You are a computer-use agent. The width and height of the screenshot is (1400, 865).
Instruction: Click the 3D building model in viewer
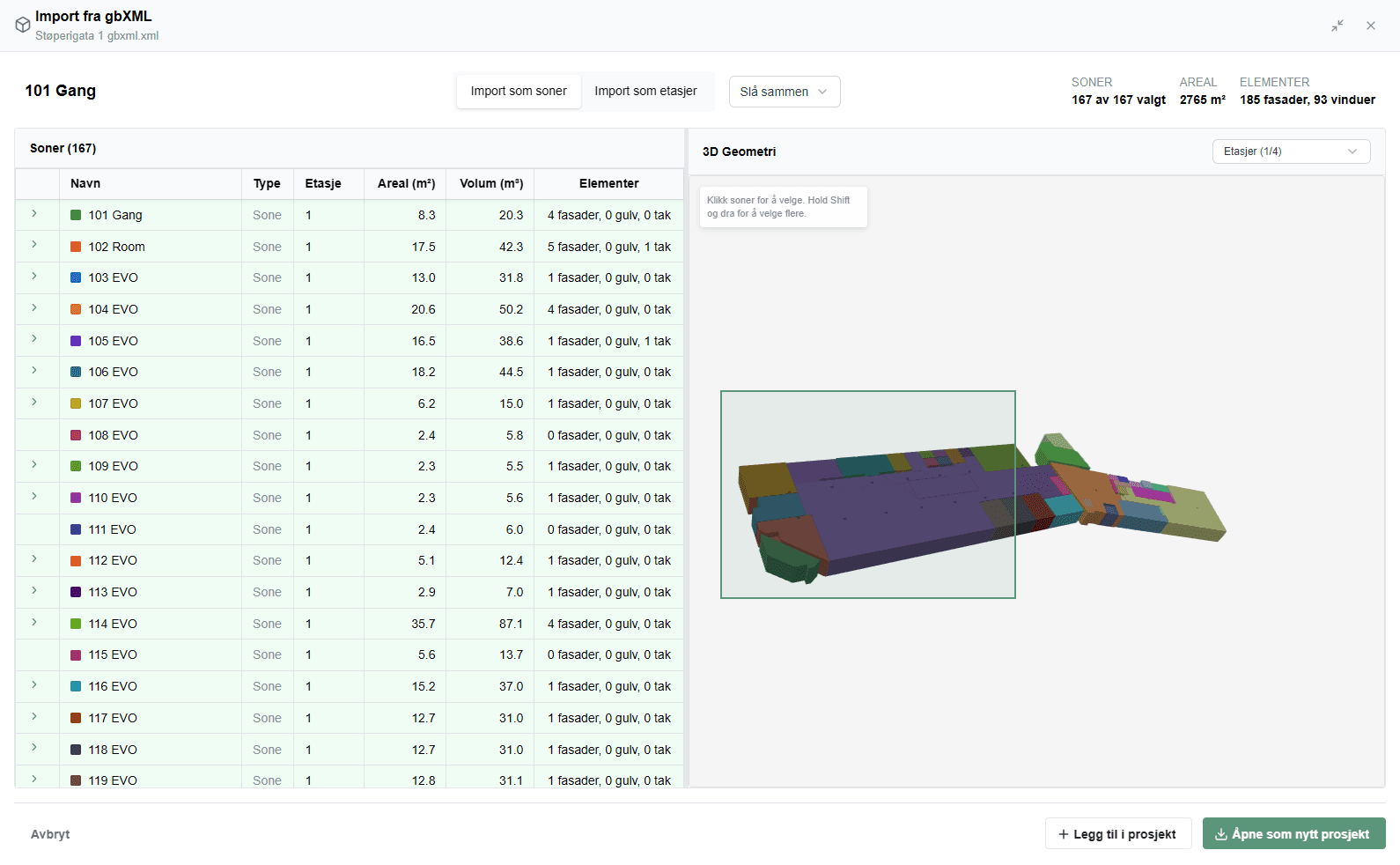click(x=977, y=506)
